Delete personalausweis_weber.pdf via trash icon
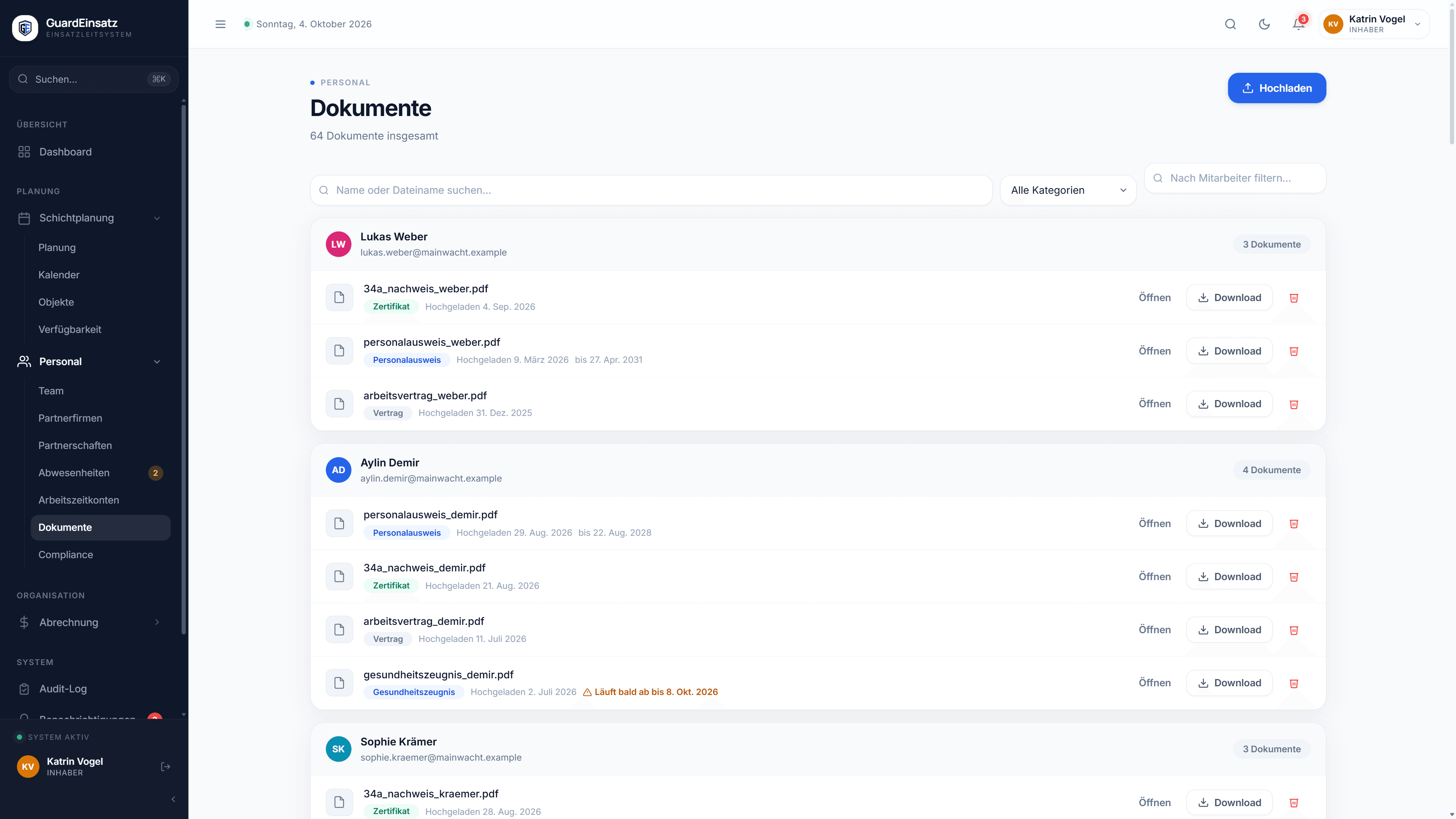The image size is (1456, 819). click(x=1294, y=351)
